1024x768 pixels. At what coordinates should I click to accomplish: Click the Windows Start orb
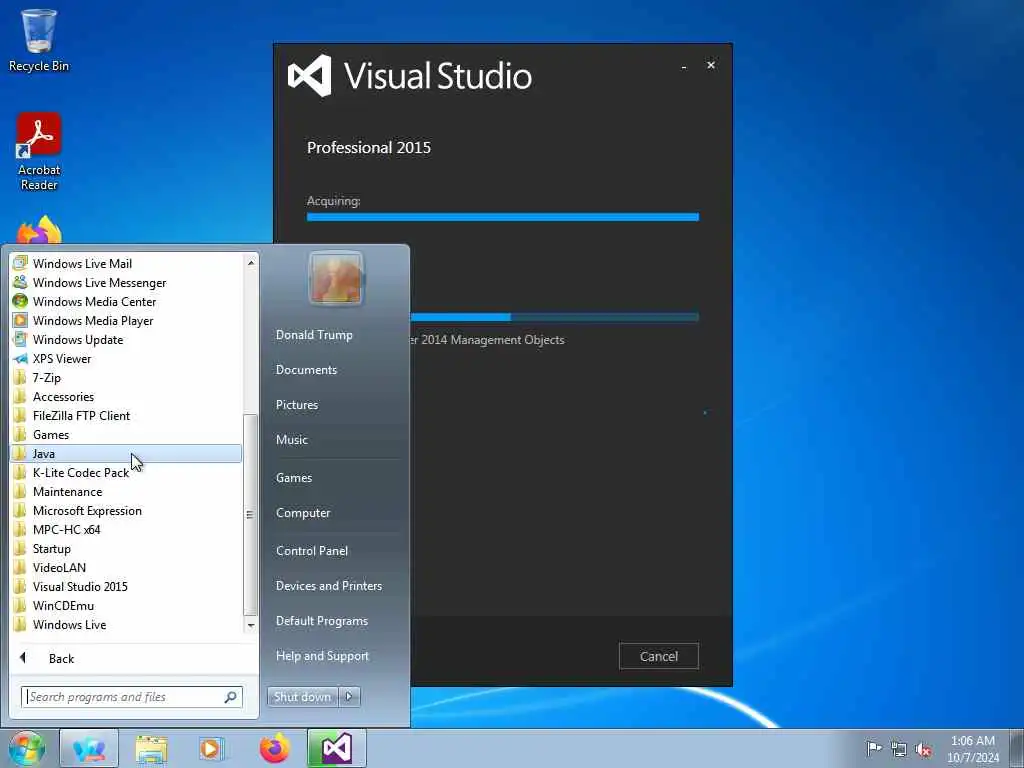click(27, 748)
